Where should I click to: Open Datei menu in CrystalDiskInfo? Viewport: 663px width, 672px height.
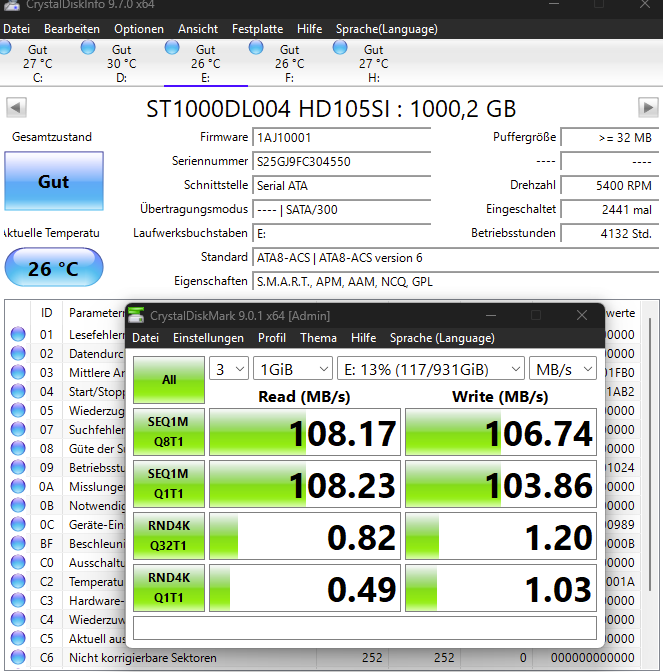(16, 29)
